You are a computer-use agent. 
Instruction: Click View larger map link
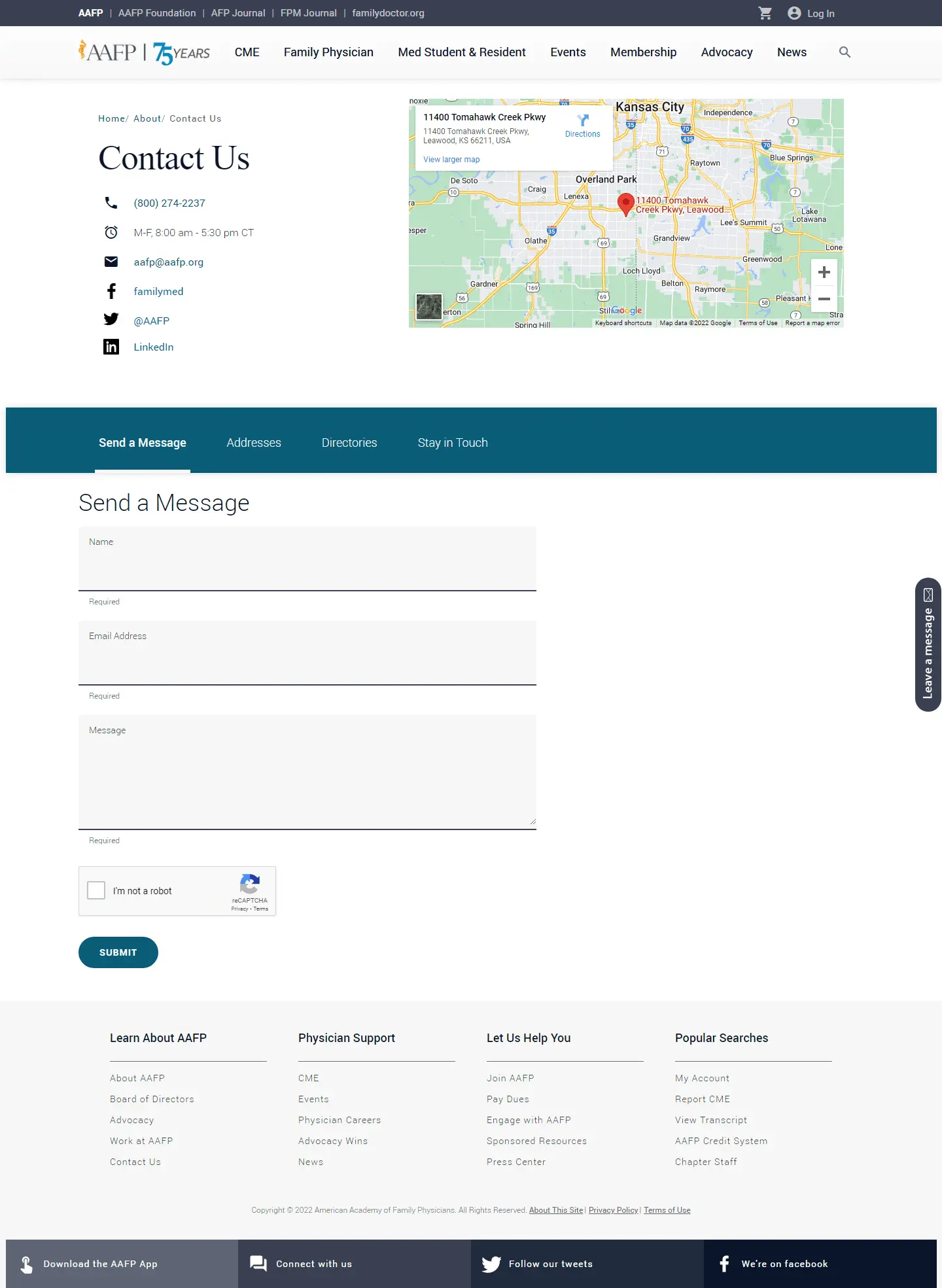451,160
